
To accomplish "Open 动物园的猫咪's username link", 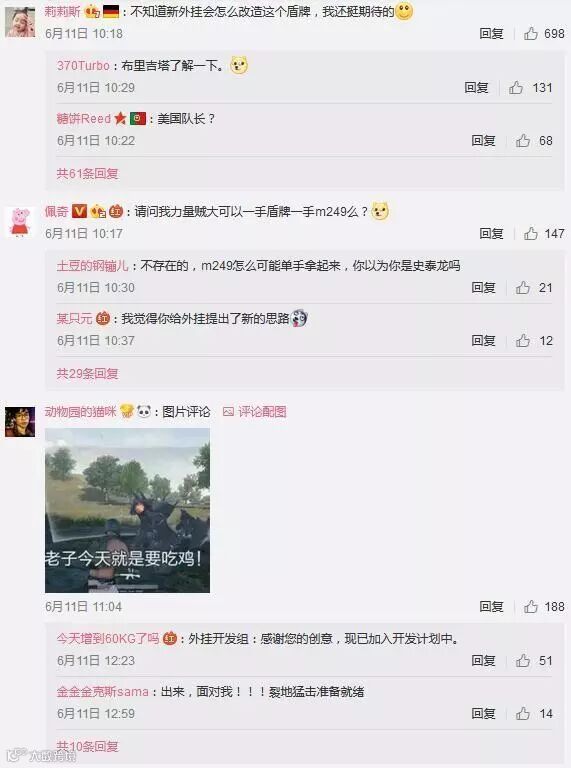I will [x=80, y=411].
